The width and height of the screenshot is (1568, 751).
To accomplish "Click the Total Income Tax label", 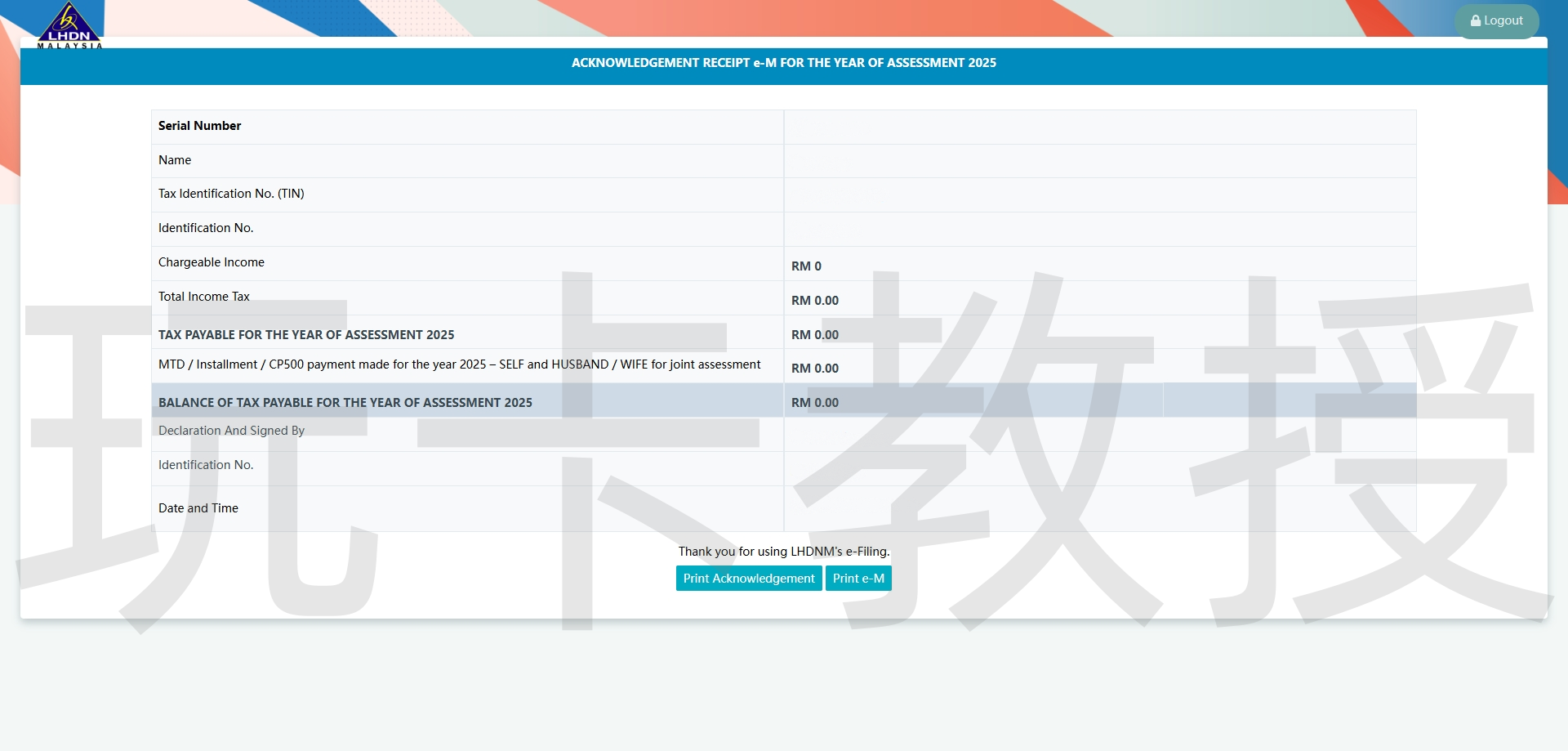I will point(204,297).
